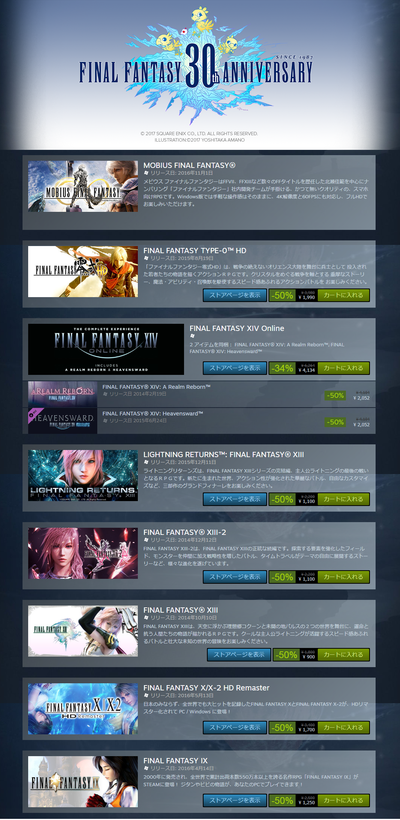Add LIGHTNING RETURNS to cart

344,499
